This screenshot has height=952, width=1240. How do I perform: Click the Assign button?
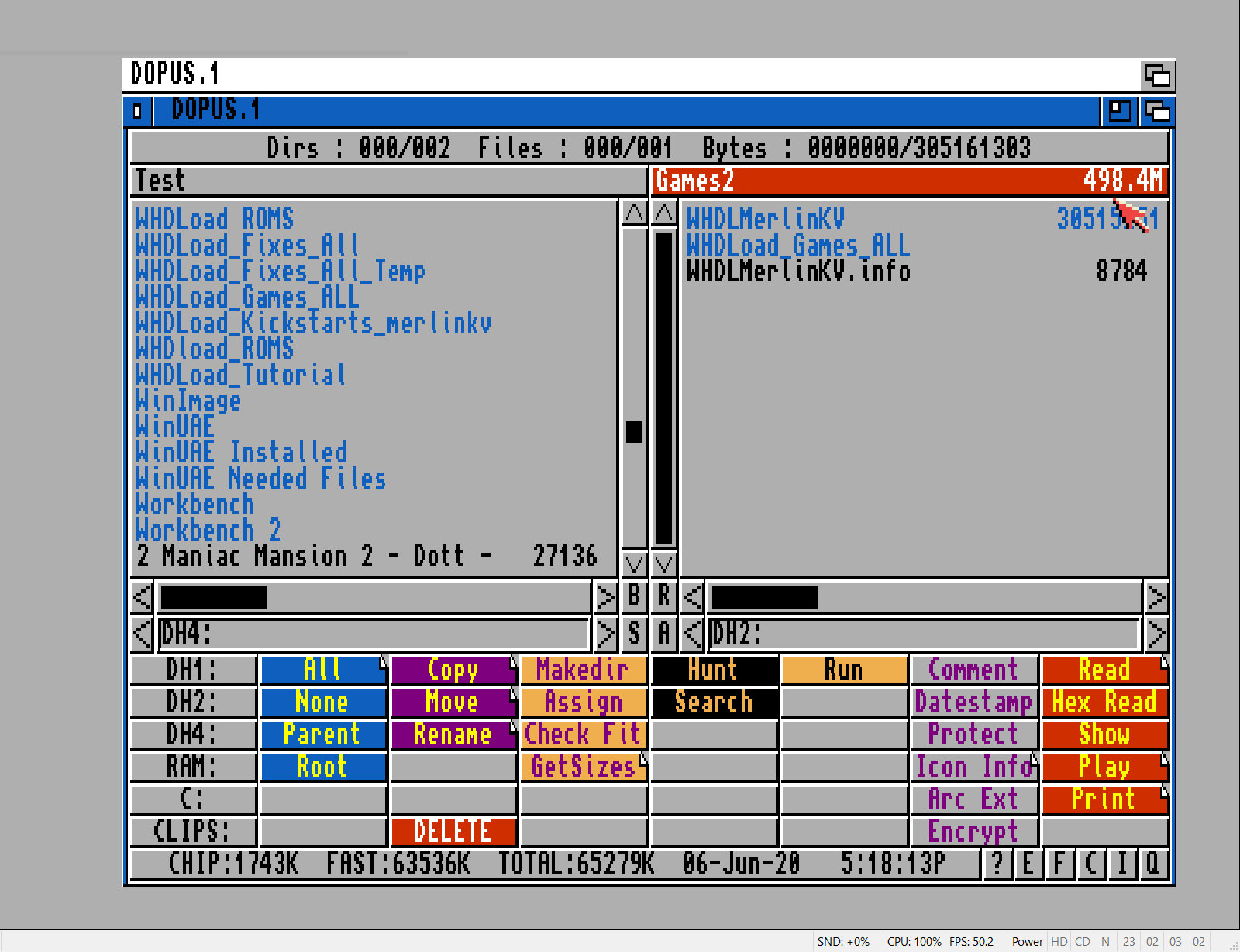point(584,702)
